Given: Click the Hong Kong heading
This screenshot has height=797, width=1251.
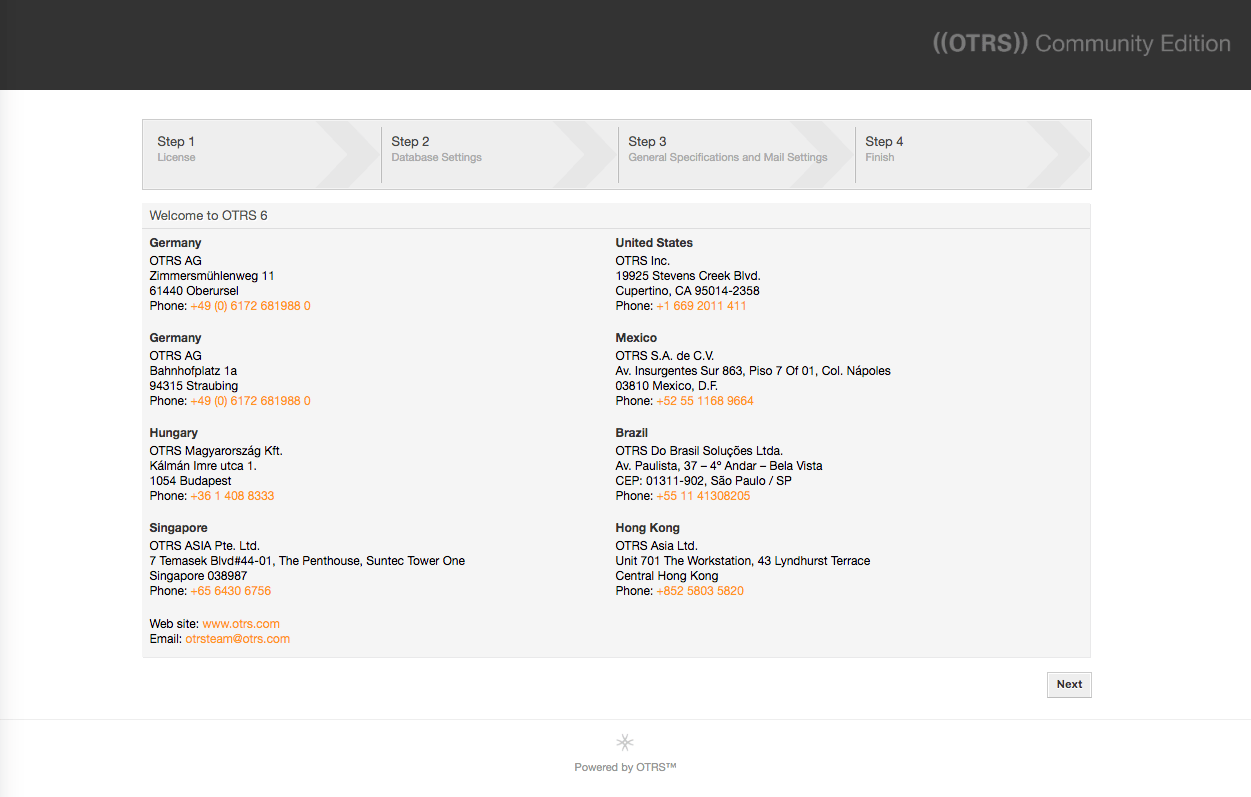Looking at the screenshot, I should click(x=647, y=528).
